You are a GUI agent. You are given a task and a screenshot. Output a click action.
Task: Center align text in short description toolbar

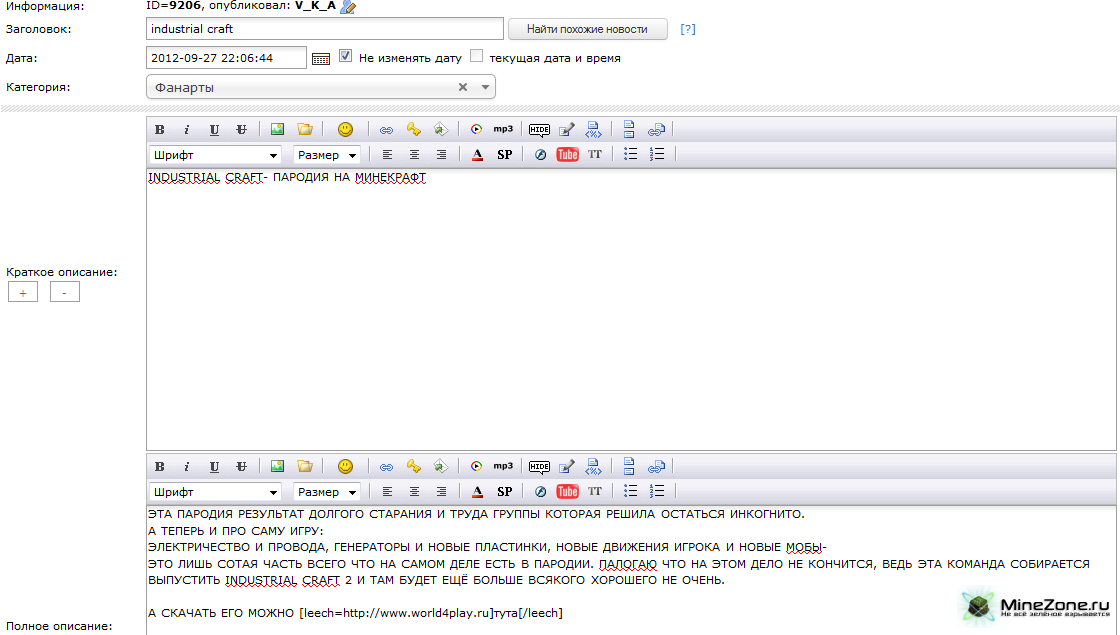point(414,154)
